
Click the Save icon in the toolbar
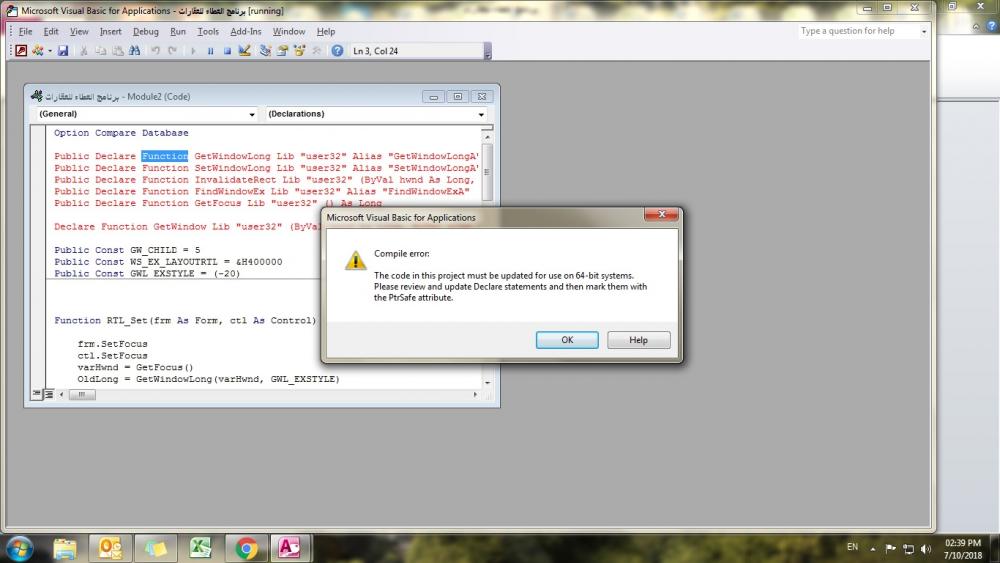click(62, 50)
